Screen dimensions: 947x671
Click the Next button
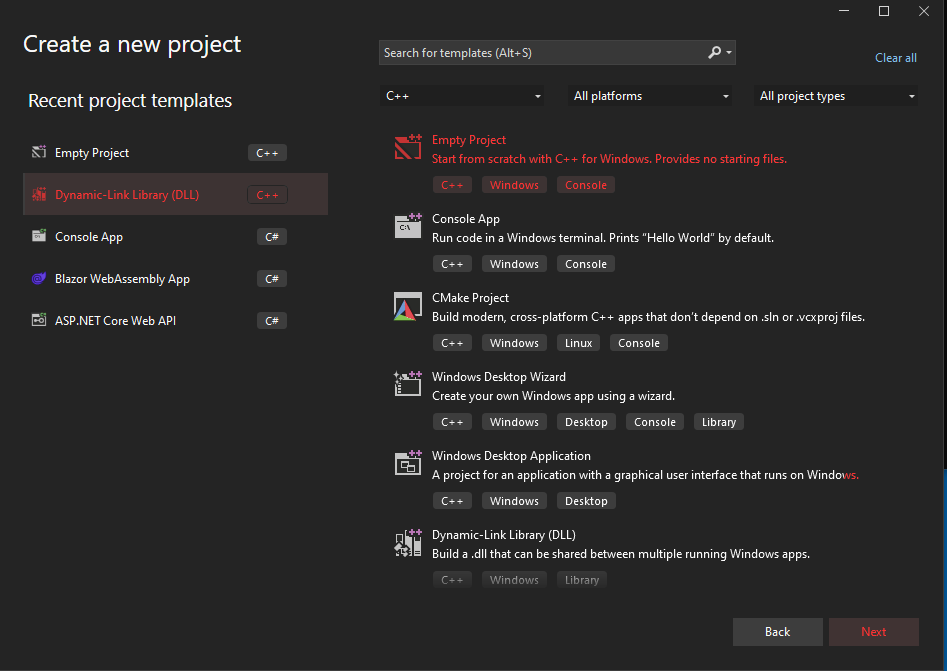tap(873, 632)
